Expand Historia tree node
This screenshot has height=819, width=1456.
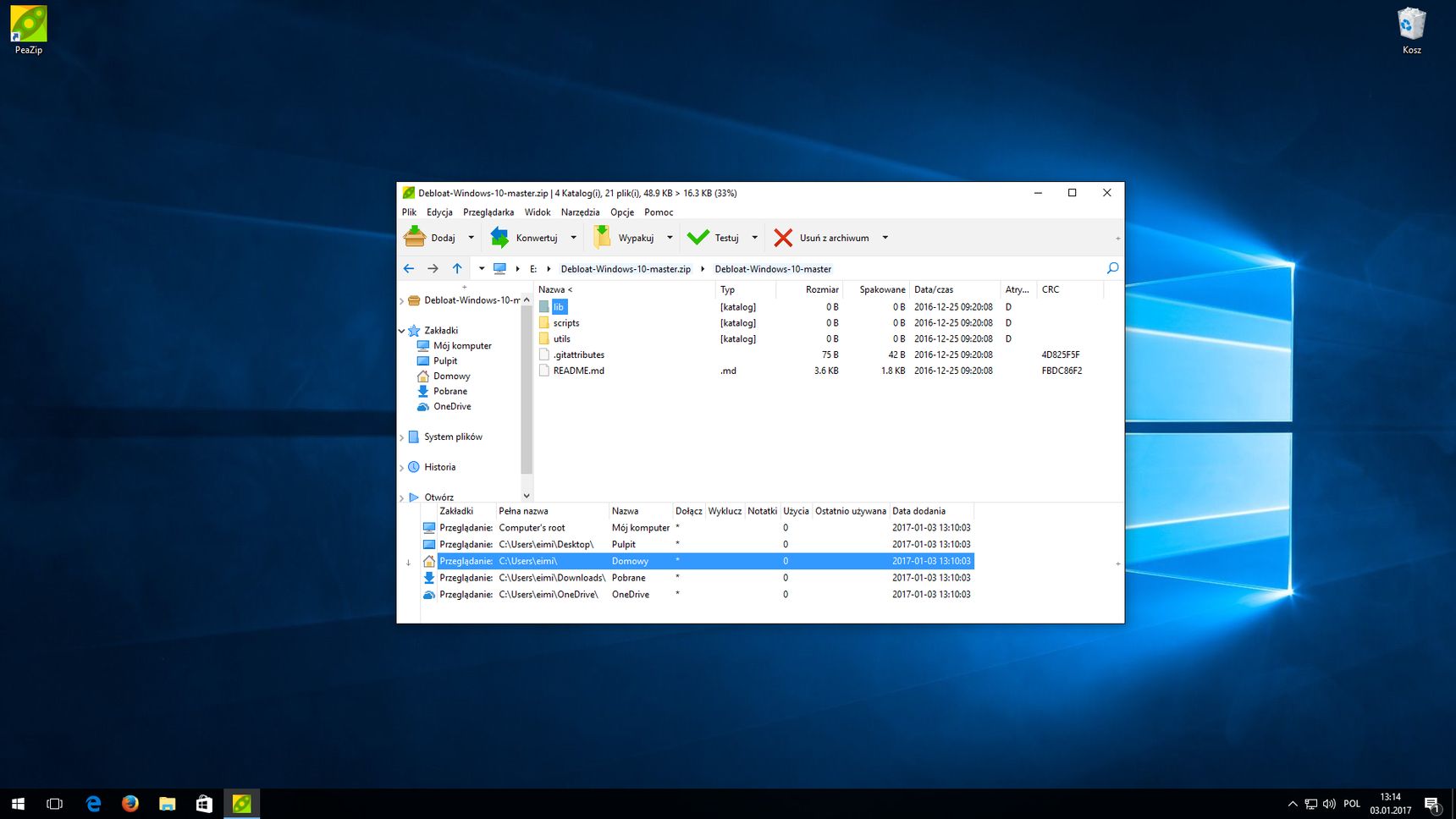coord(401,467)
